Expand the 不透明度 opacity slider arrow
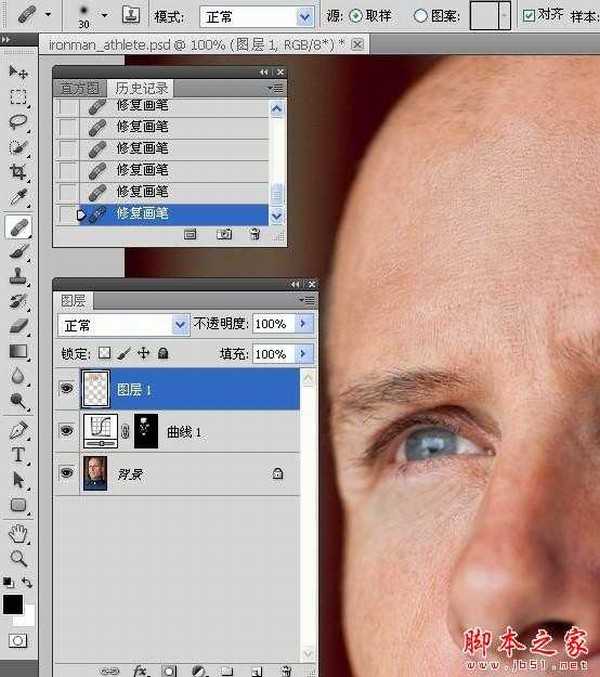 tap(304, 325)
